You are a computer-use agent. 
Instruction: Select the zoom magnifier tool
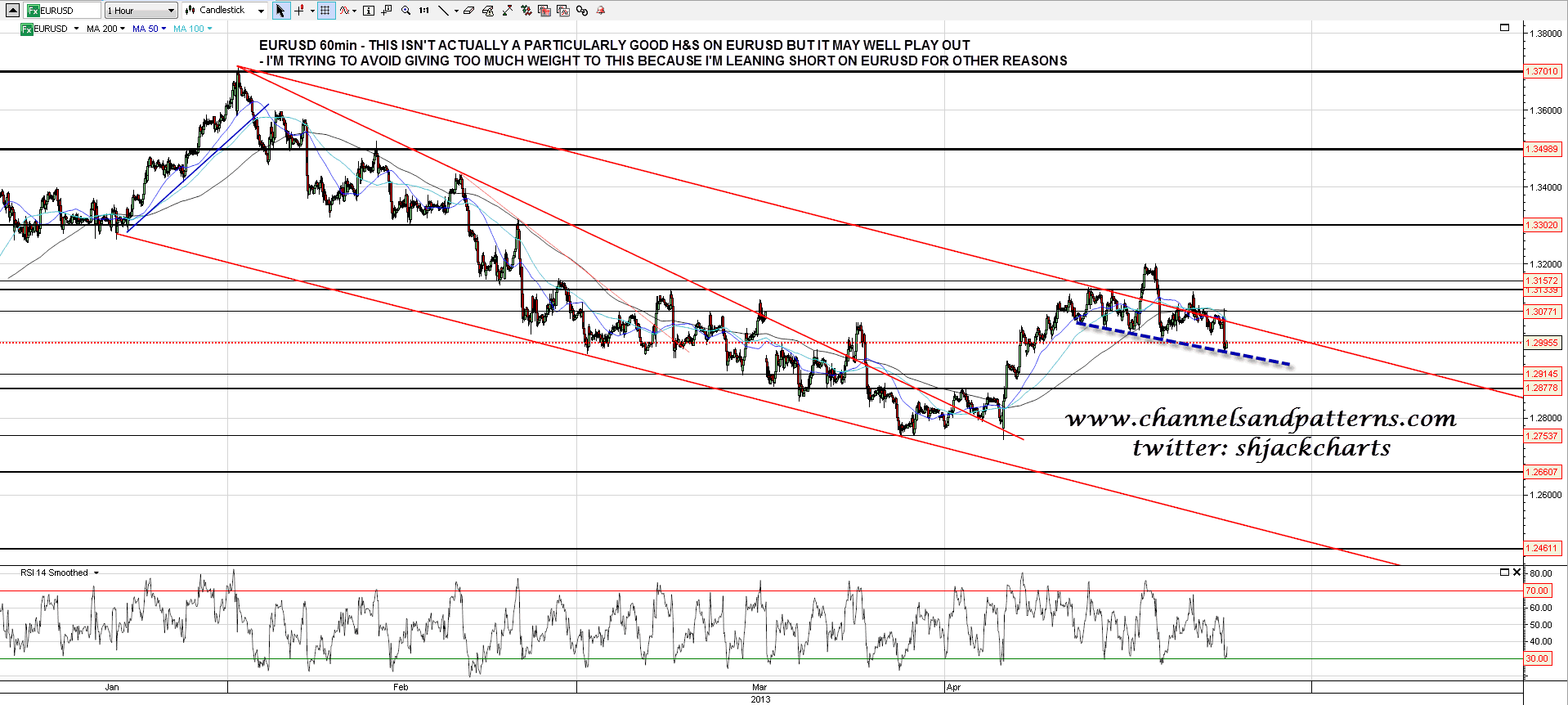405,11
